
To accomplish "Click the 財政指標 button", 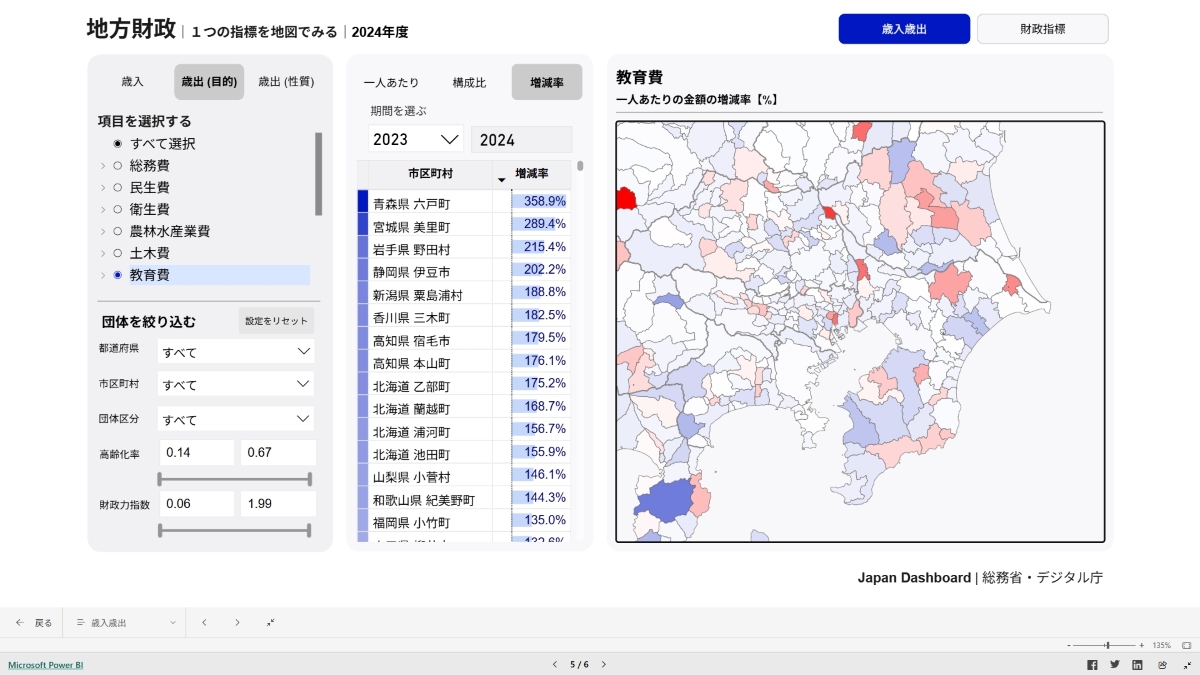I will tap(1042, 29).
